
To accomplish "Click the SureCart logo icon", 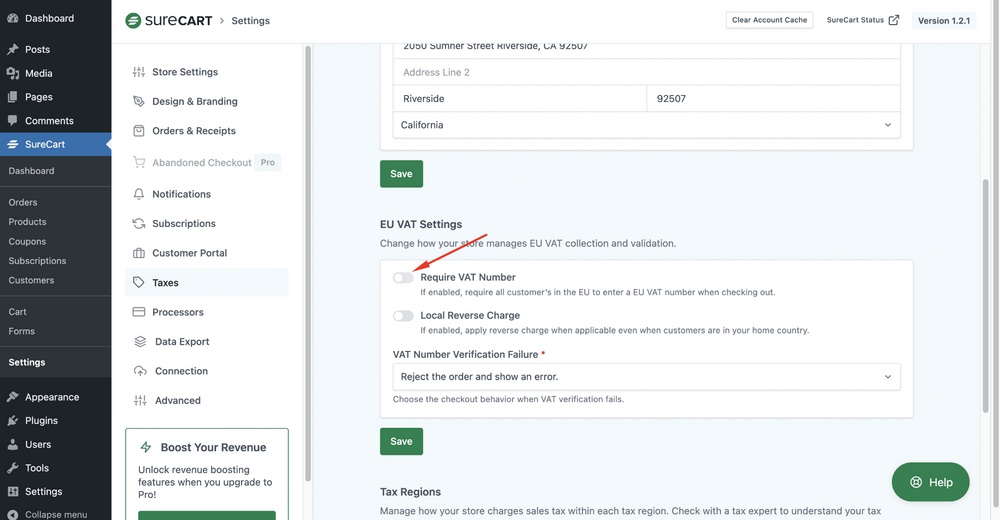I will pyautogui.click(x=133, y=20).
